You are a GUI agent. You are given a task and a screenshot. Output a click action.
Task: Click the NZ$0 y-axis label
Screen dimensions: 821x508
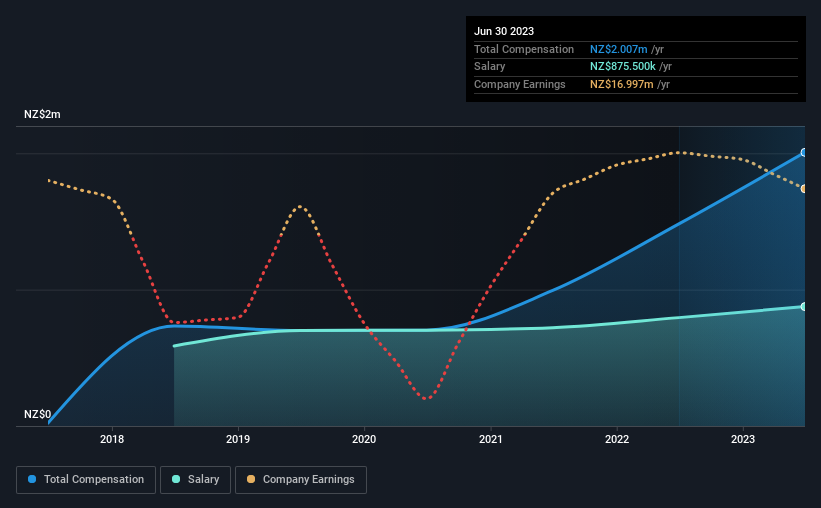point(37,414)
